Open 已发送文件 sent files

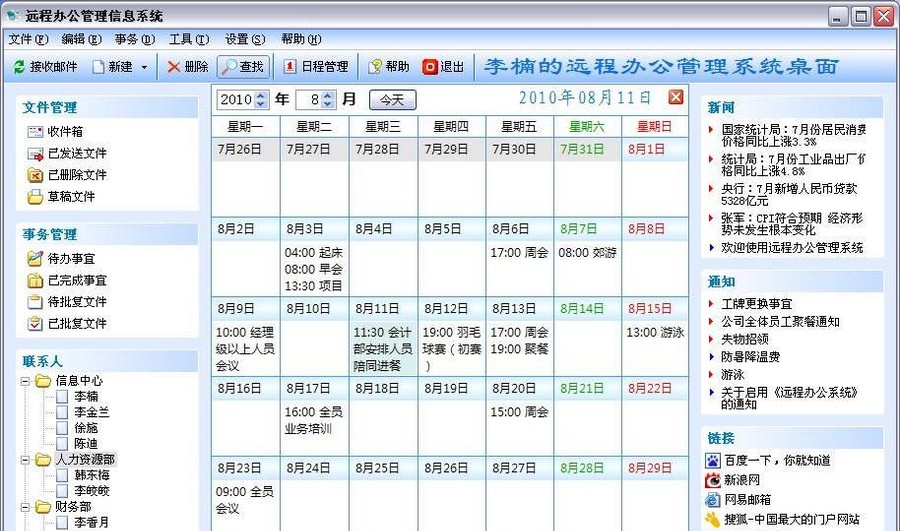pos(67,153)
